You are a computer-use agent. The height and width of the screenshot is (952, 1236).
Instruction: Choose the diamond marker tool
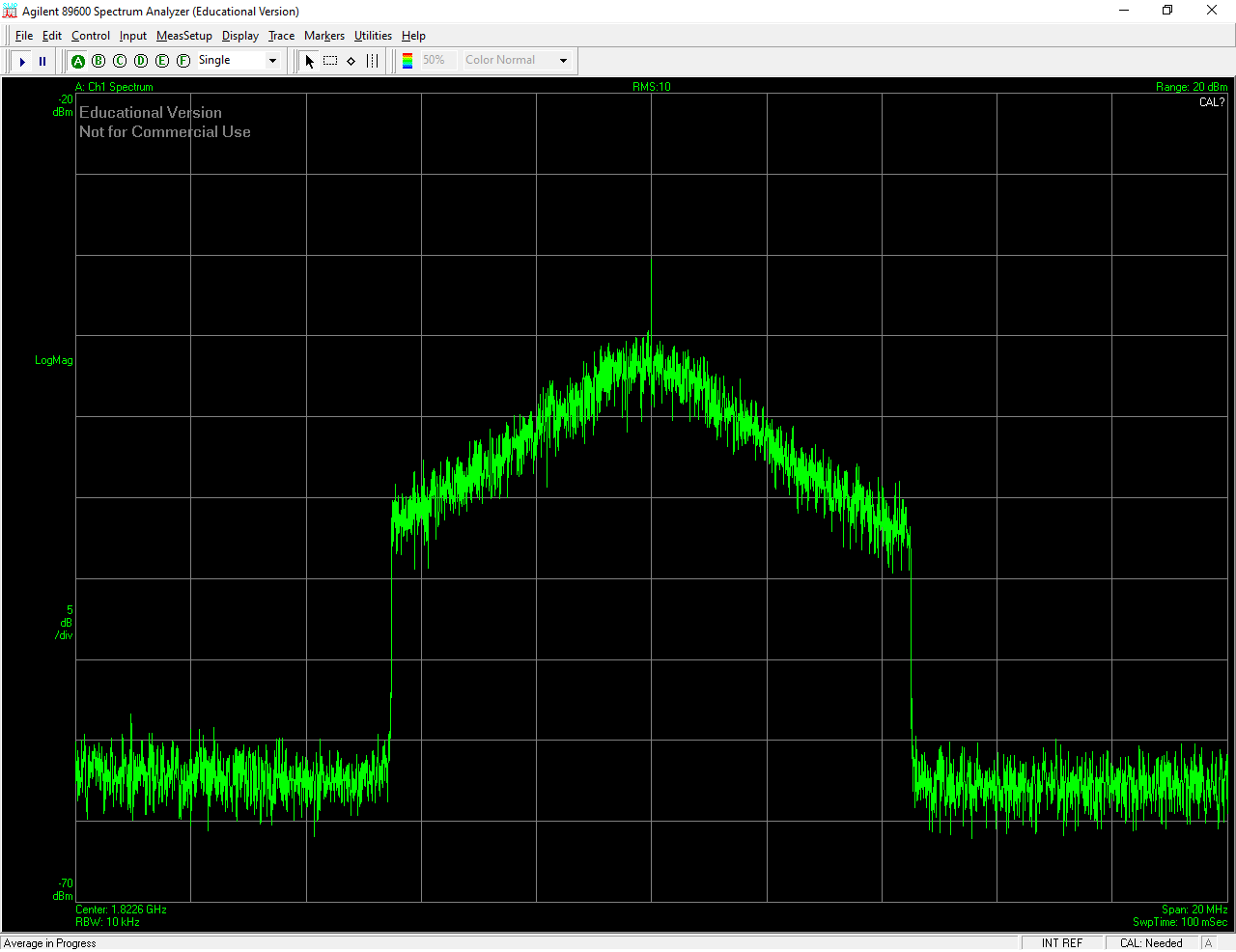click(351, 61)
